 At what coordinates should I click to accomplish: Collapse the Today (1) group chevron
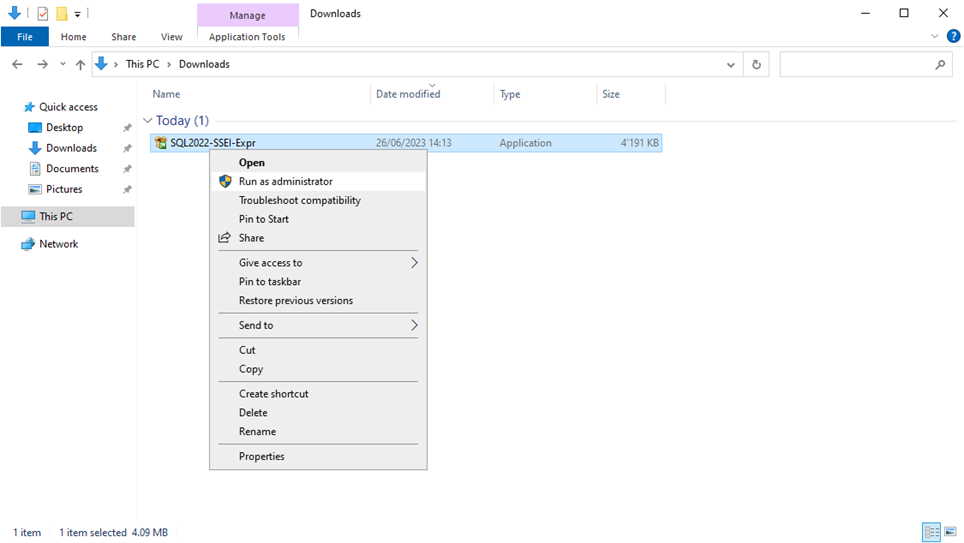[x=148, y=121]
